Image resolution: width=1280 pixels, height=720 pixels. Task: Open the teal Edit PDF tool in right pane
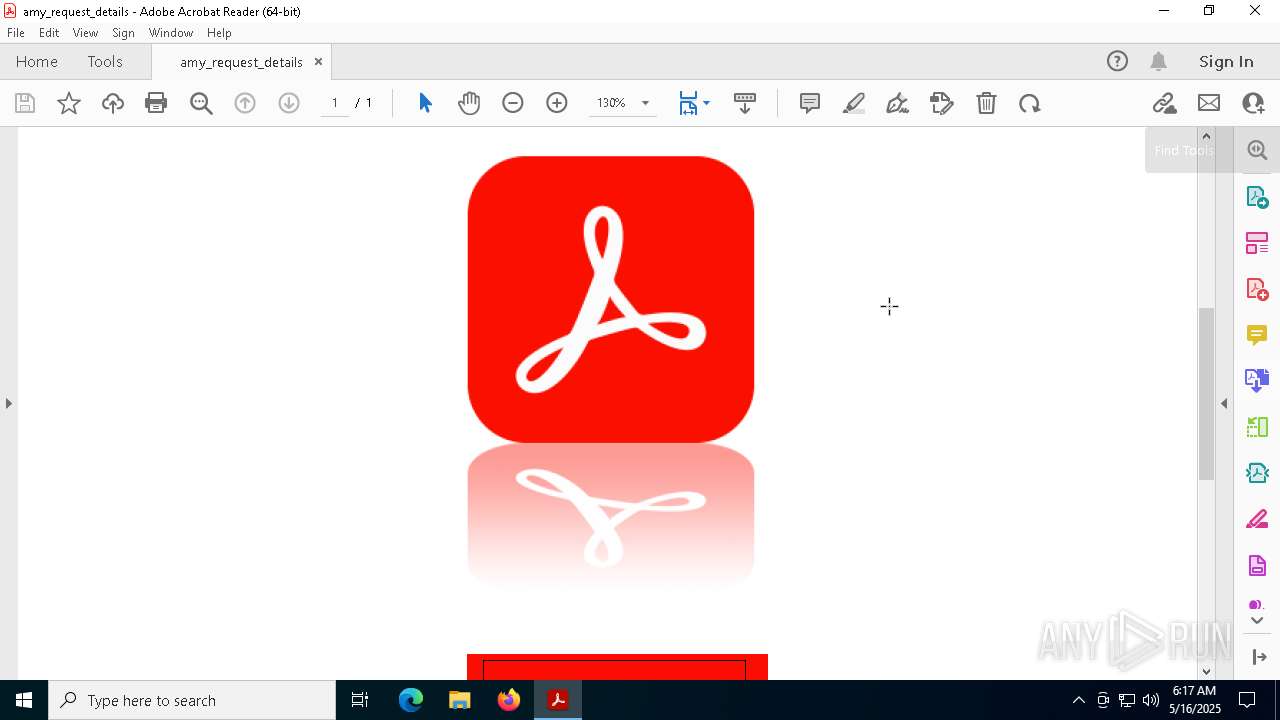tap(1257, 473)
